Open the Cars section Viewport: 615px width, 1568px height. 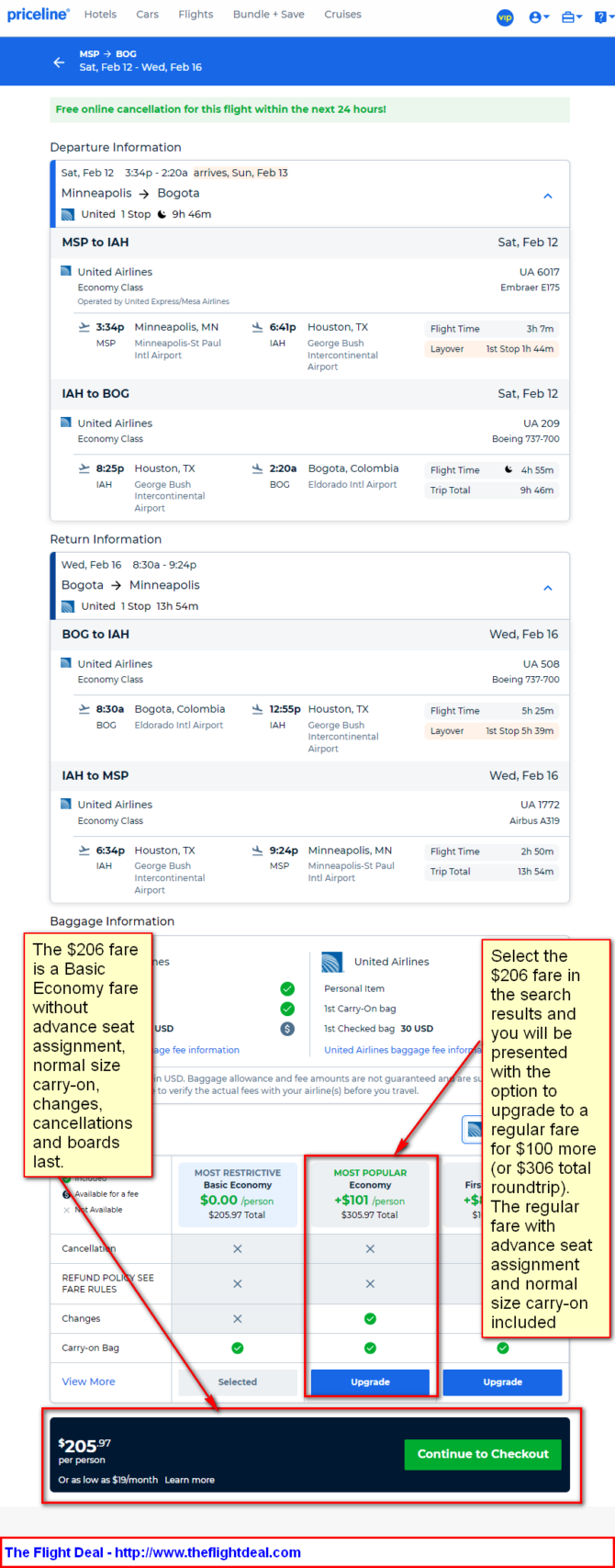[147, 15]
